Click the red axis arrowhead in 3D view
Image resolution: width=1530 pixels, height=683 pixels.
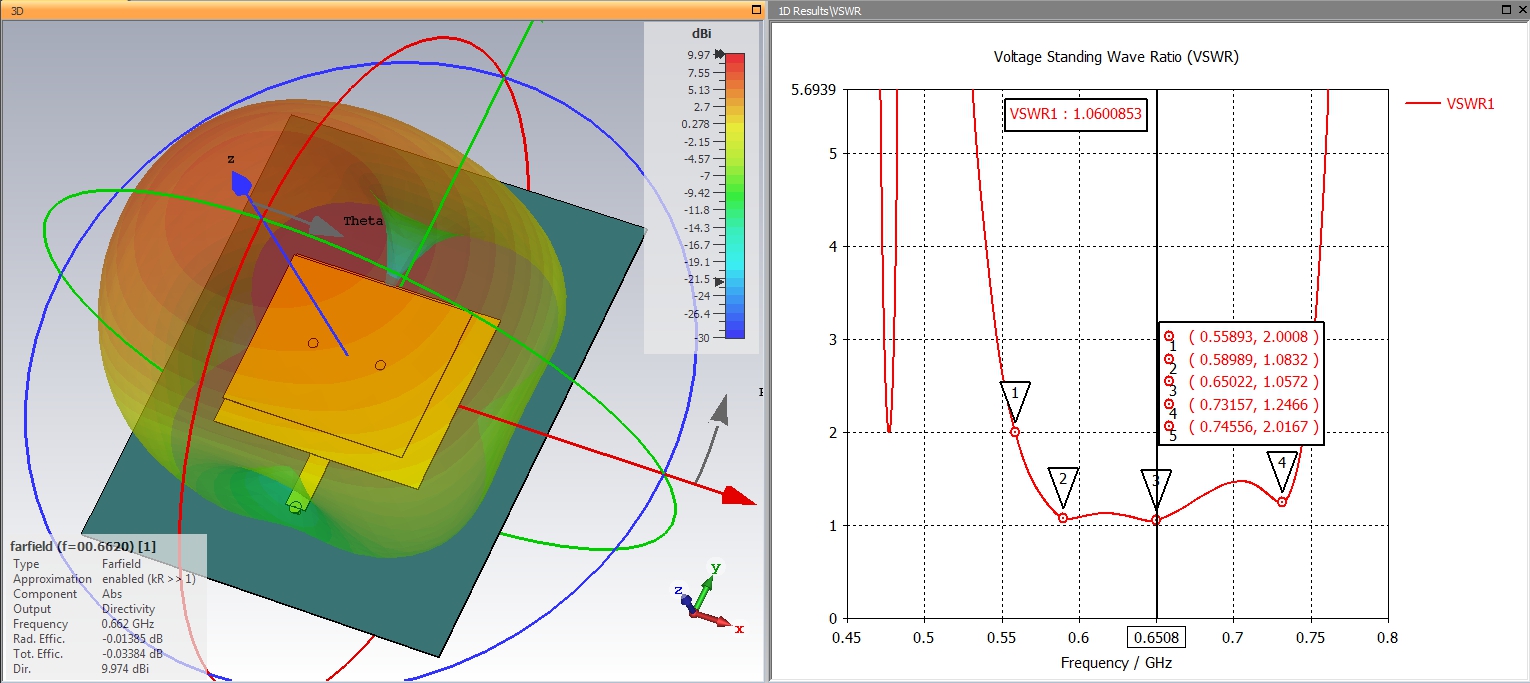(x=739, y=495)
